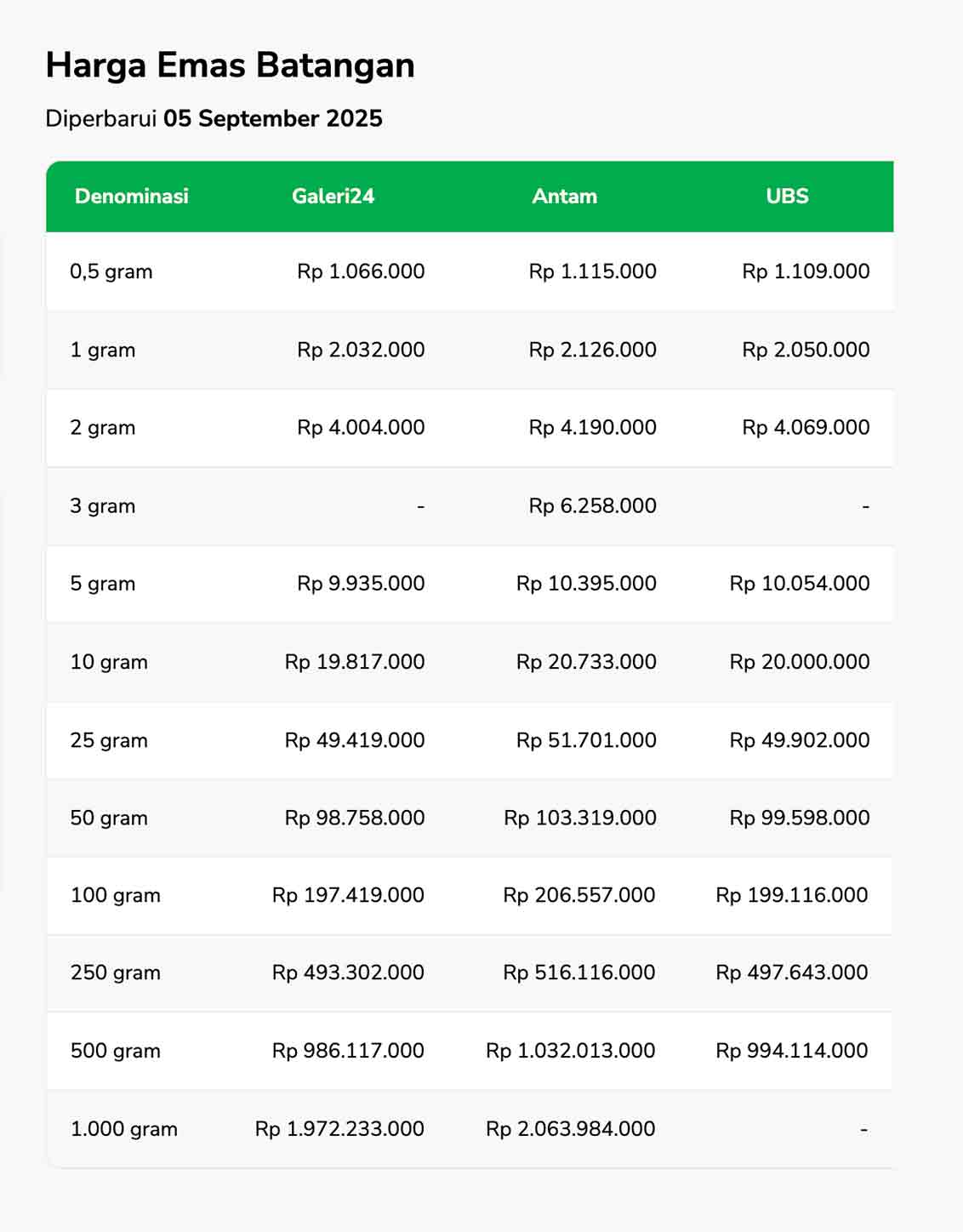Click the Antam 3 gram price Rp 6.258.000
This screenshot has height=1232, width=963.
592,505
